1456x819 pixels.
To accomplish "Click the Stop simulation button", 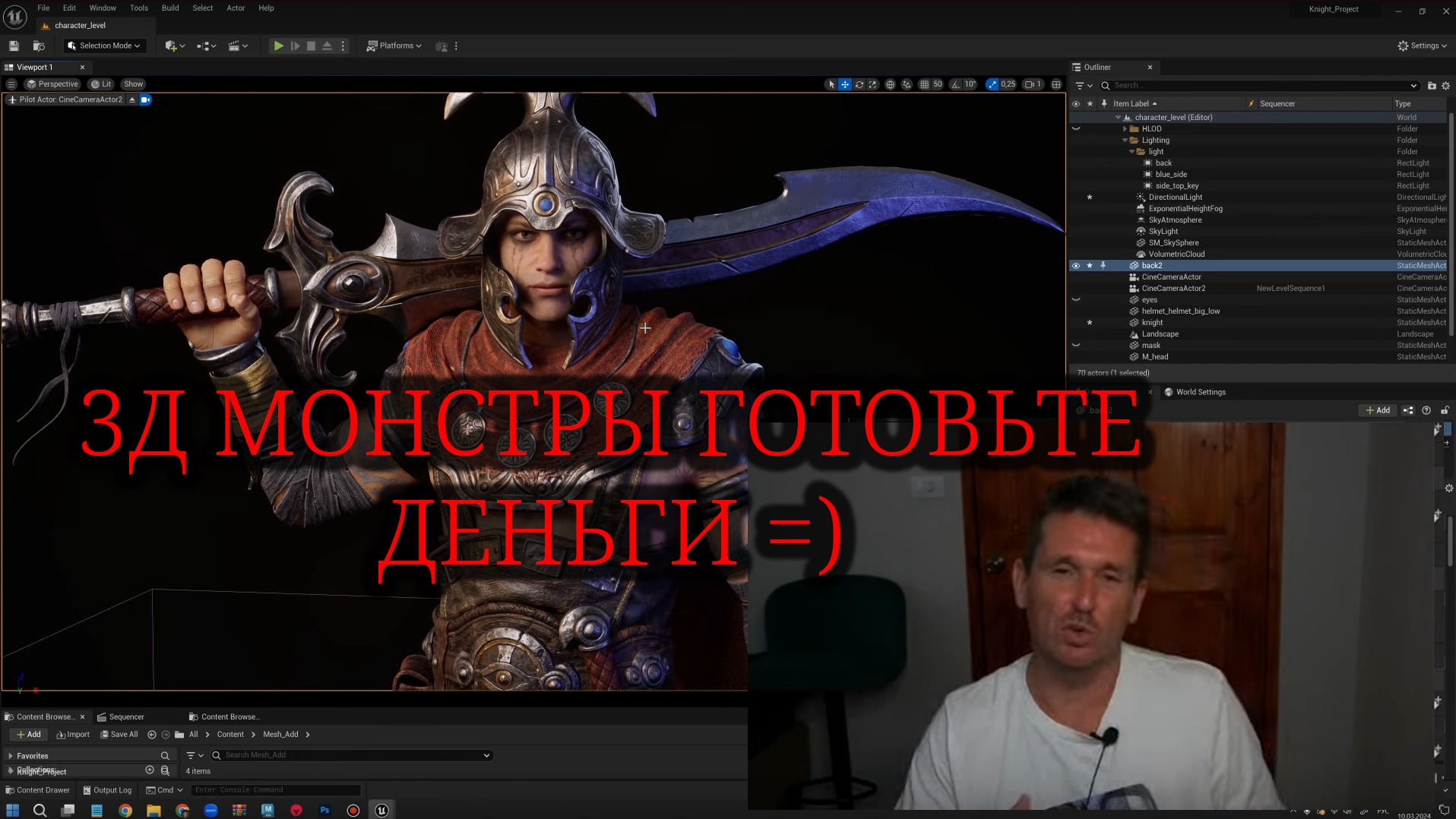I will tap(311, 46).
